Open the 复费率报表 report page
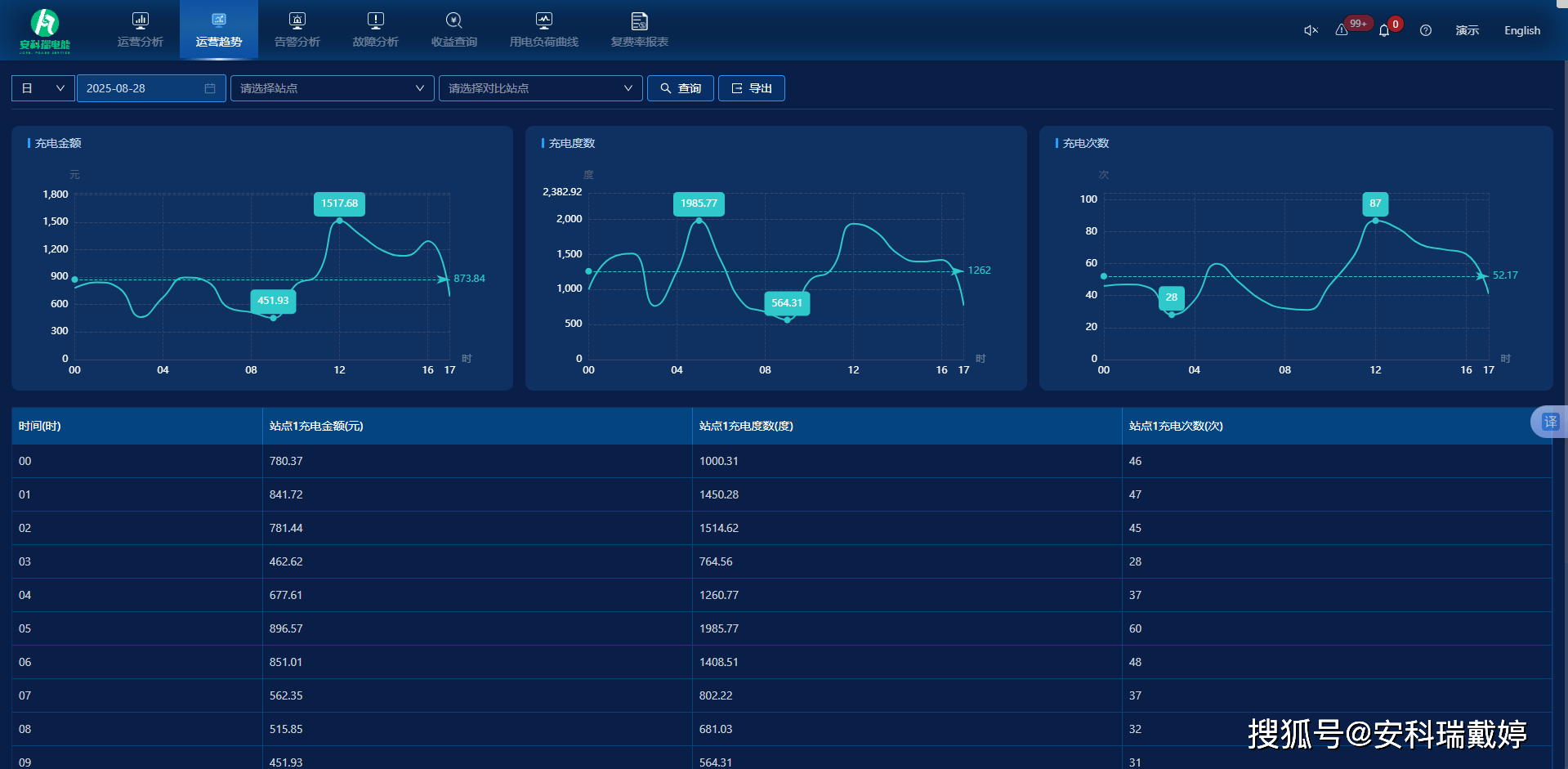 (640, 30)
